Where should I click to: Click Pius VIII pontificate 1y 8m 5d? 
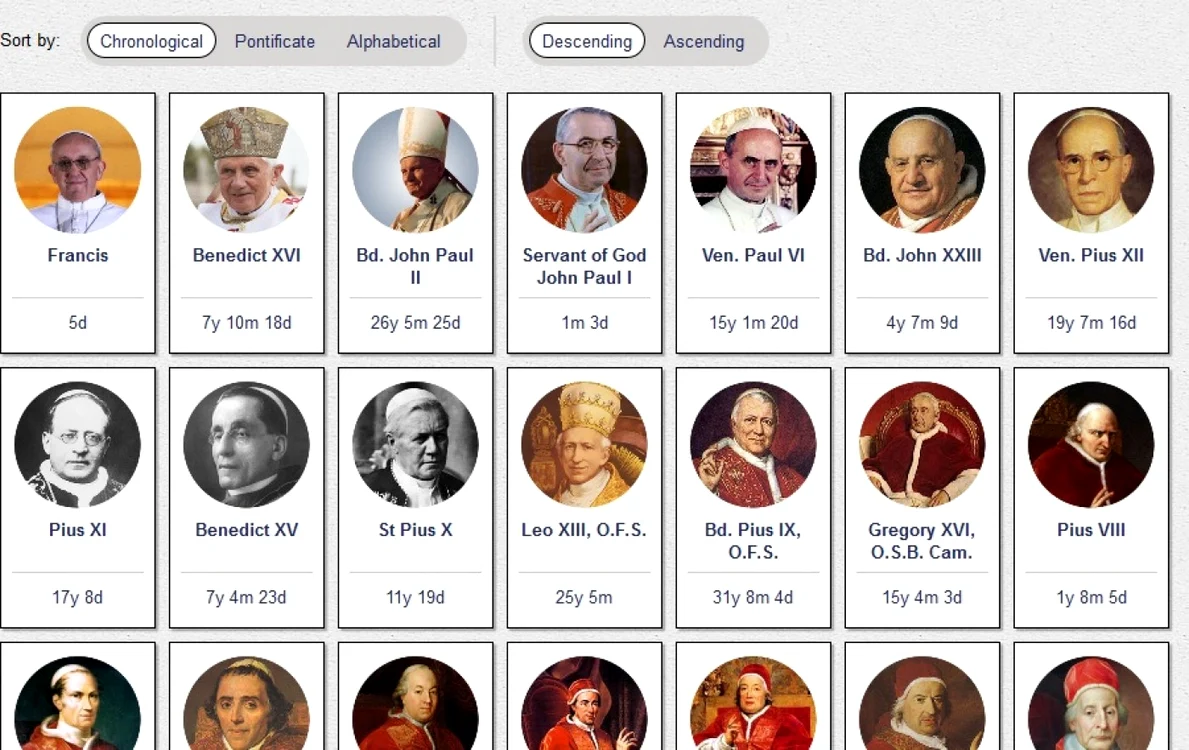(1091, 598)
